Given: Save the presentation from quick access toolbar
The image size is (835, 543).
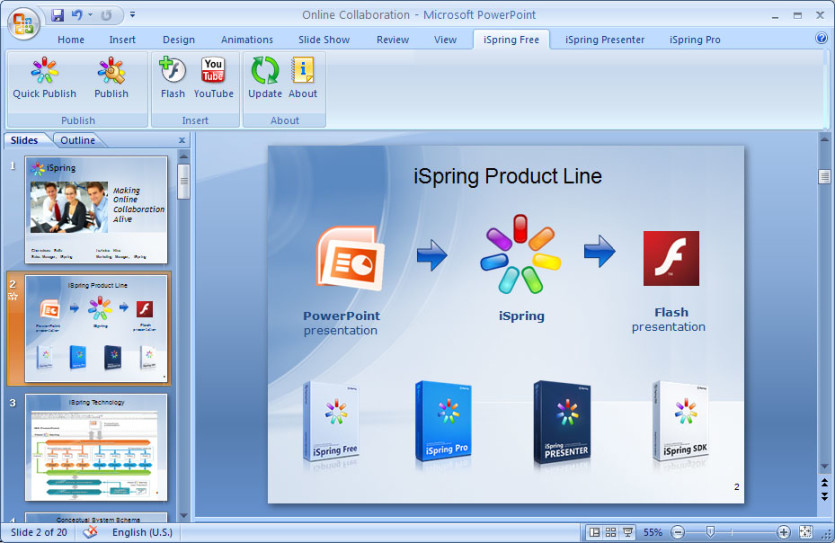Looking at the screenshot, I should [x=58, y=15].
